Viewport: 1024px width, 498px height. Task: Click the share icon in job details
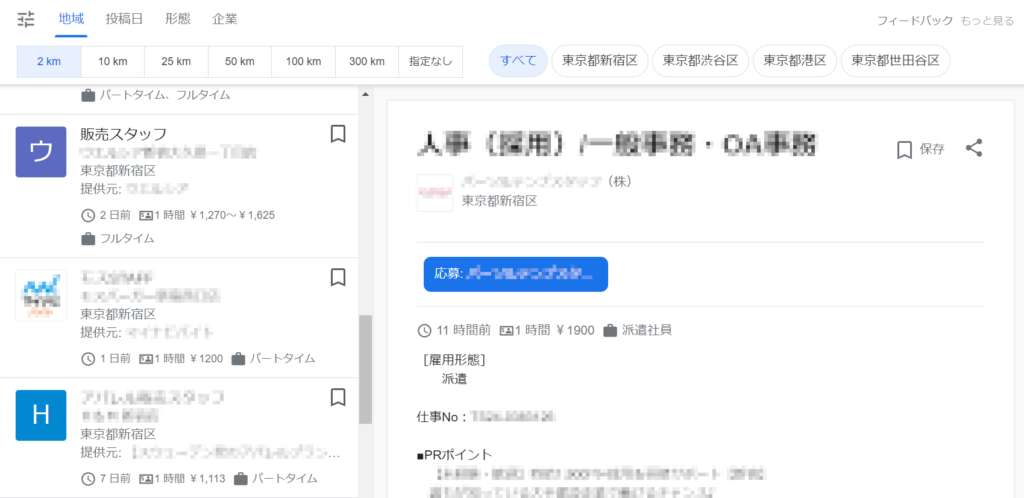tap(974, 148)
